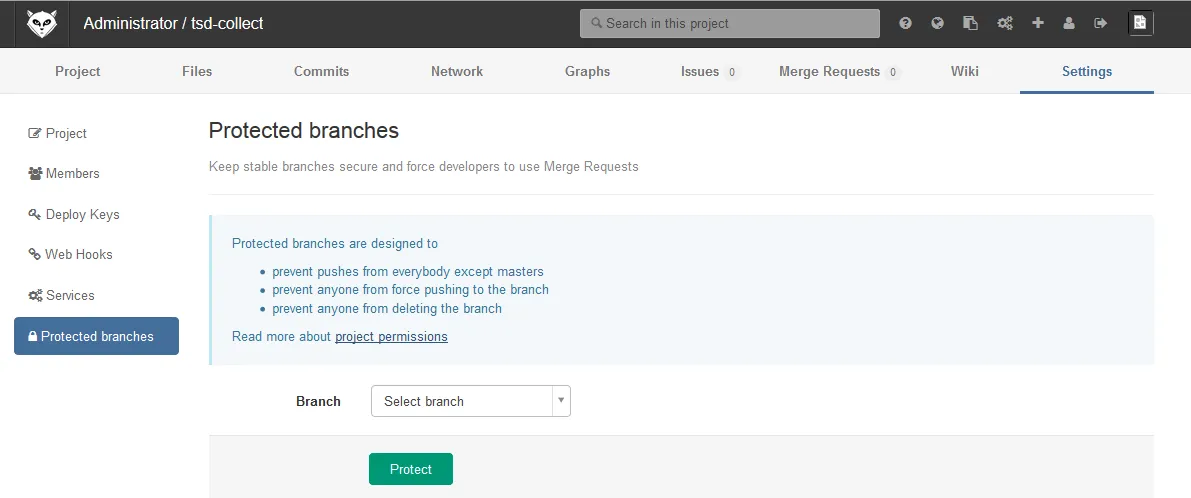Open the Administrator / tsd-collect title link
The height and width of the screenshot is (498, 1191).
173,24
